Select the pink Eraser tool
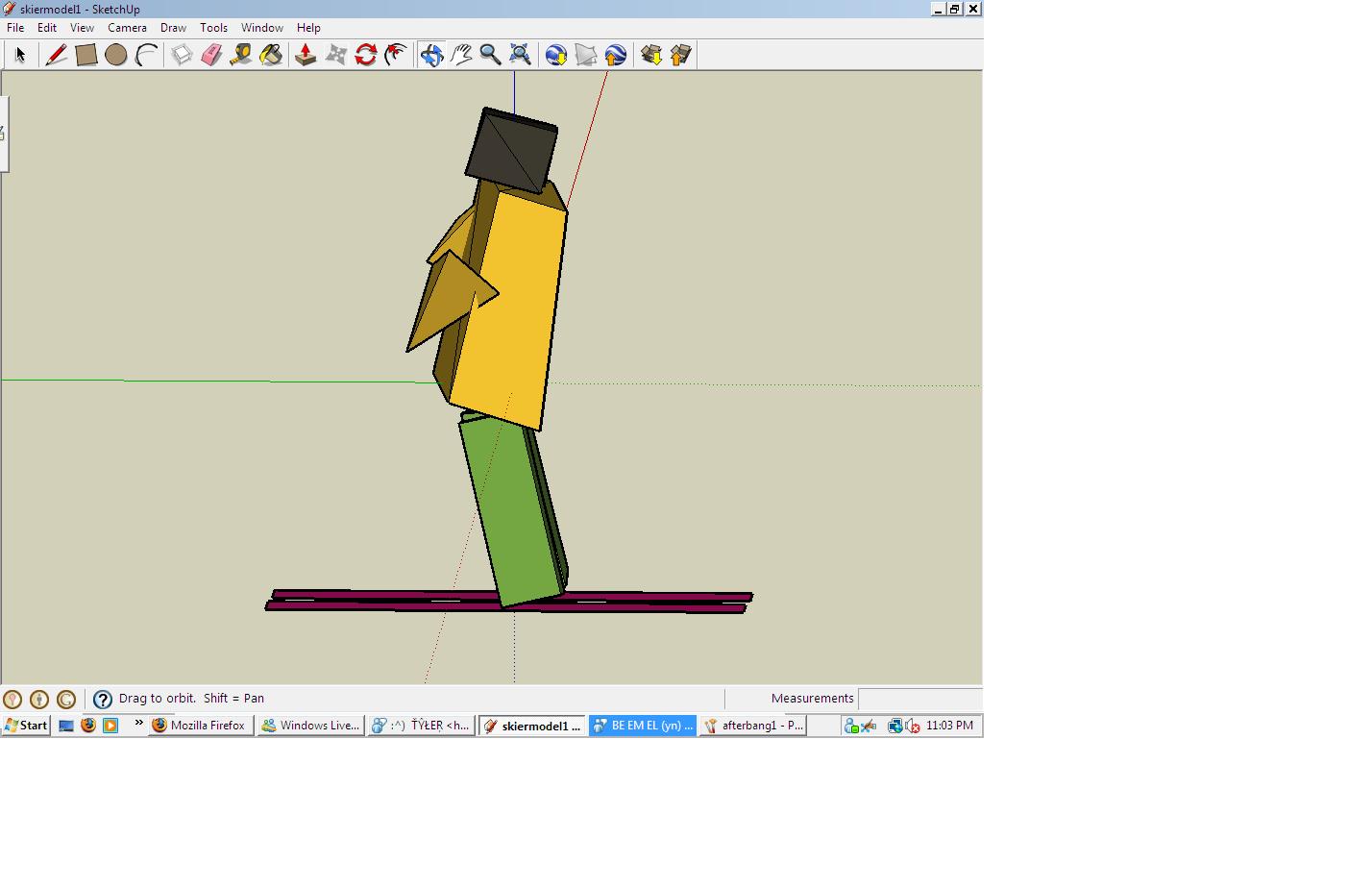 tap(211, 55)
